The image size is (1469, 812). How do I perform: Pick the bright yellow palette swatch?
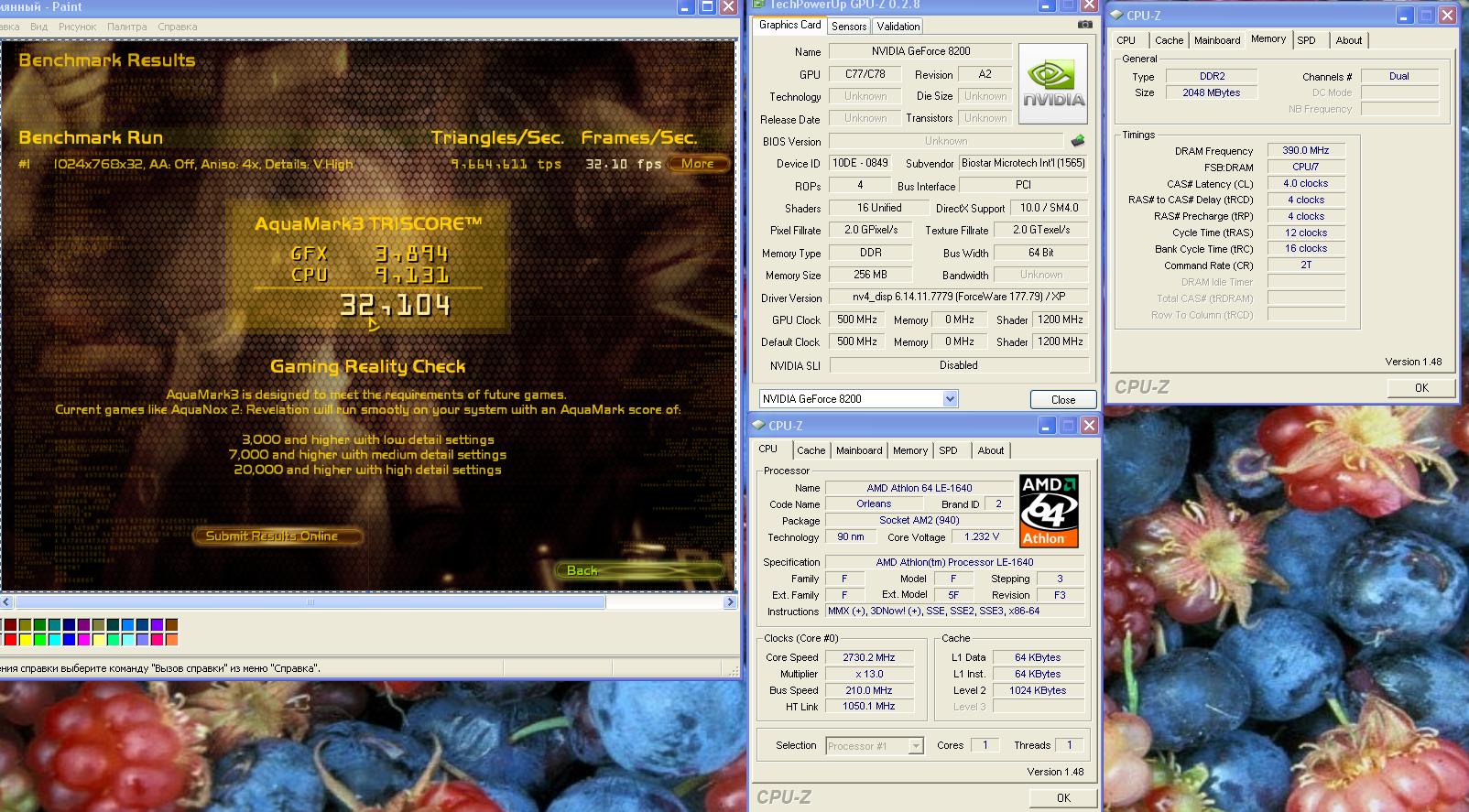[26, 640]
